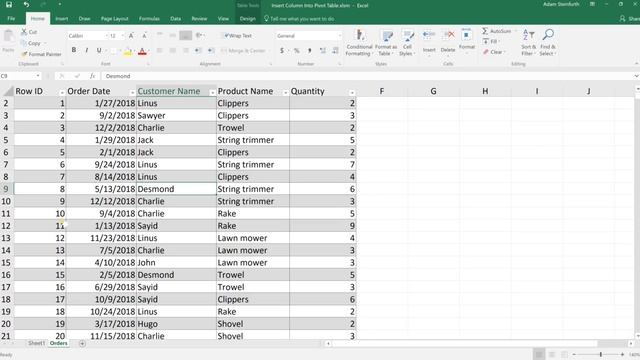Click Merge & Center
The height and width of the screenshot is (360, 640).
pos(243,51)
